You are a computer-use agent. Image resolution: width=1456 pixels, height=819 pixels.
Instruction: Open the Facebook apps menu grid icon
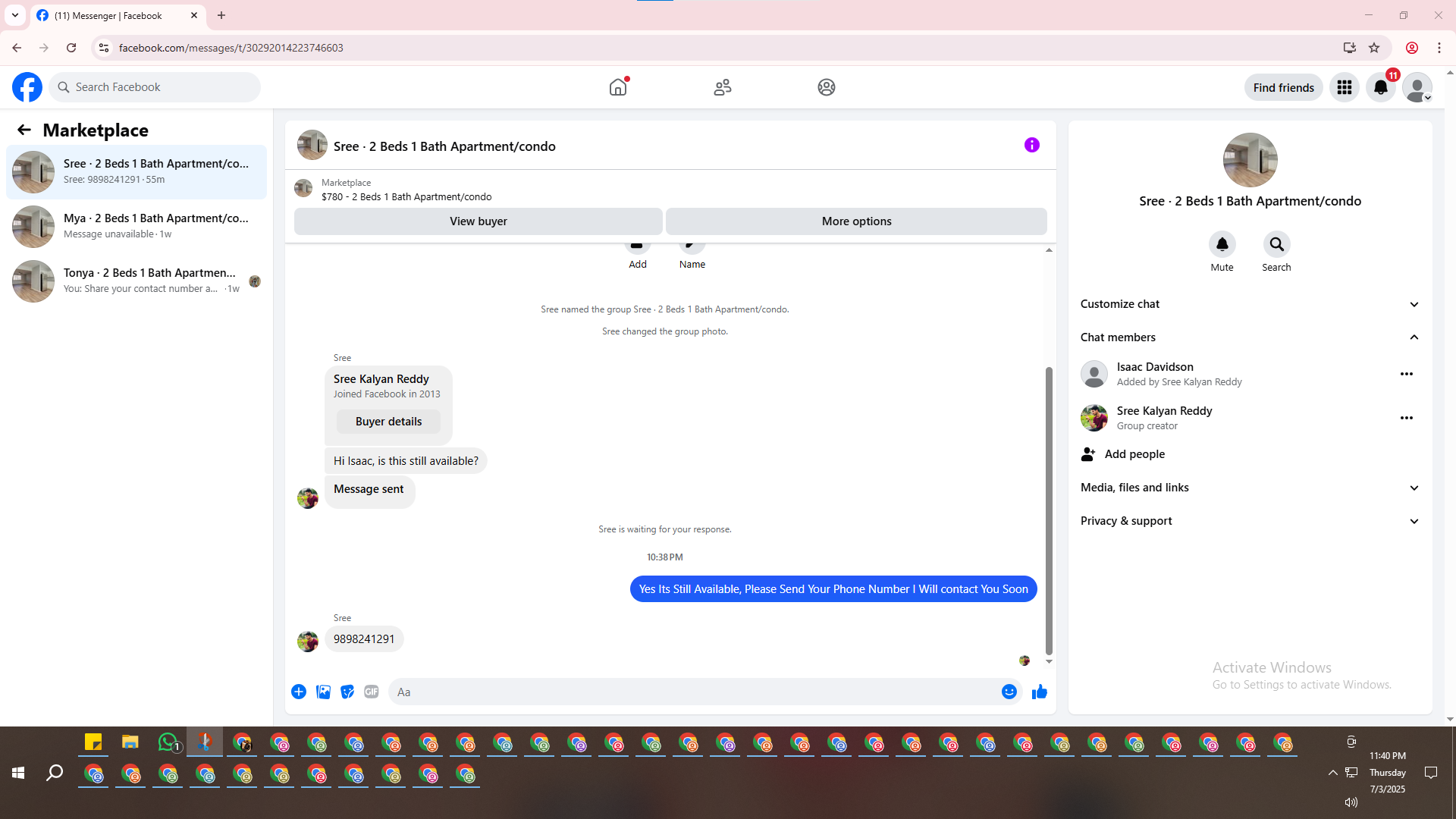coord(1344,88)
